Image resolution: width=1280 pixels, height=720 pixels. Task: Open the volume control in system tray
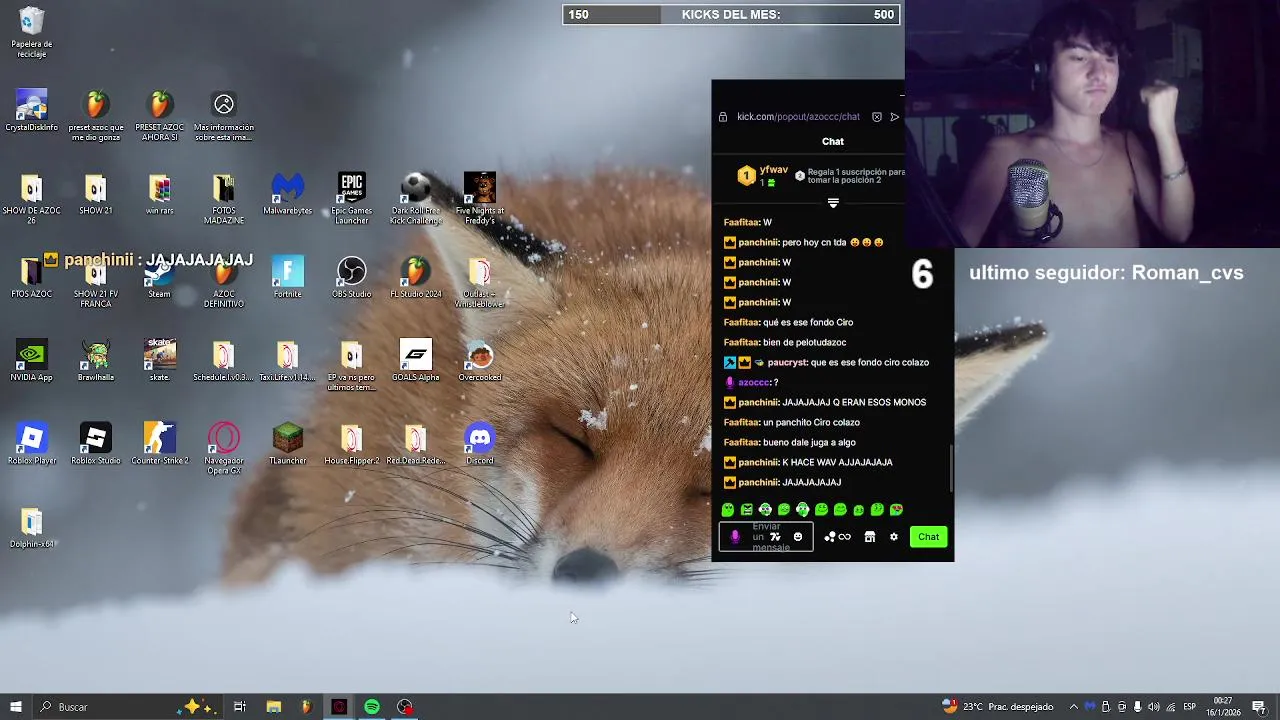click(1153, 707)
